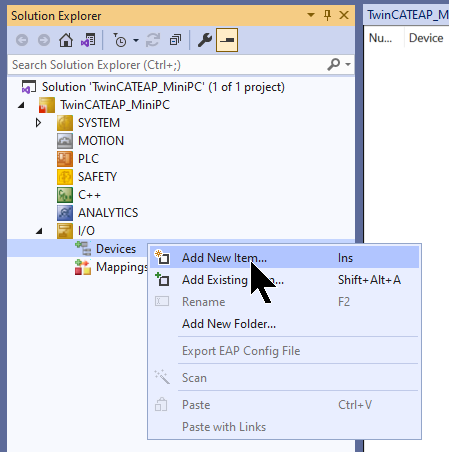Toggle auto-hide pin for Solution Explorer
This screenshot has width=449, height=452.
pyautogui.click(x=328, y=15)
